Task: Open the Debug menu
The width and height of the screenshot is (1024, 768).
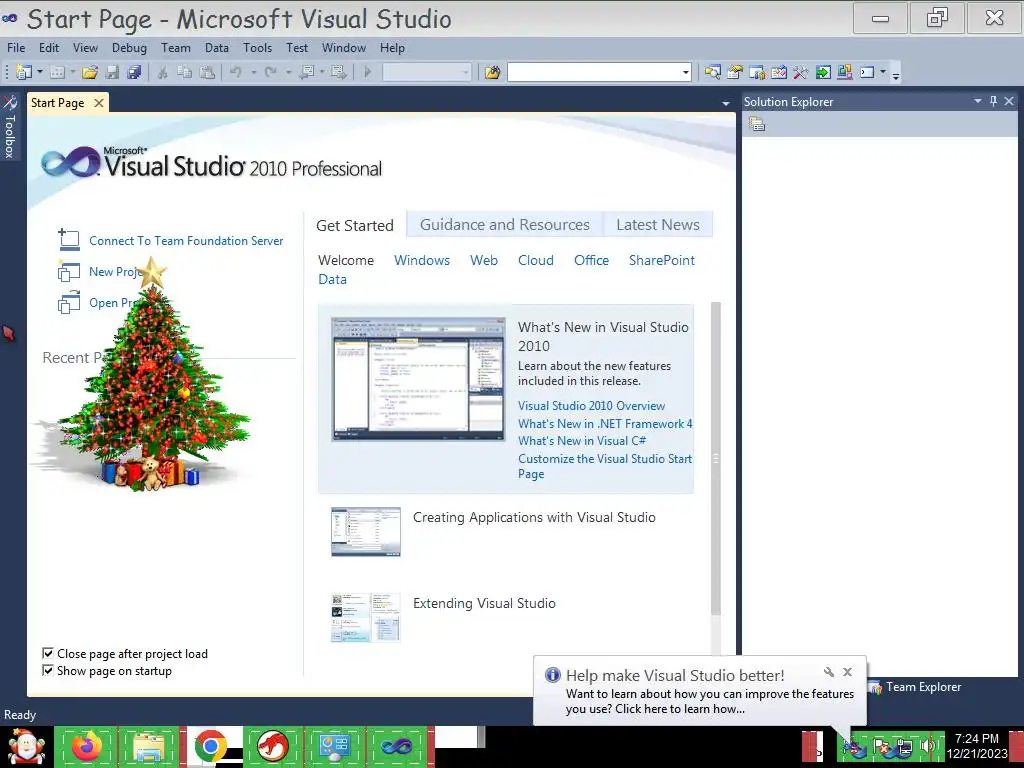Action: pyautogui.click(x=129, y=48)
